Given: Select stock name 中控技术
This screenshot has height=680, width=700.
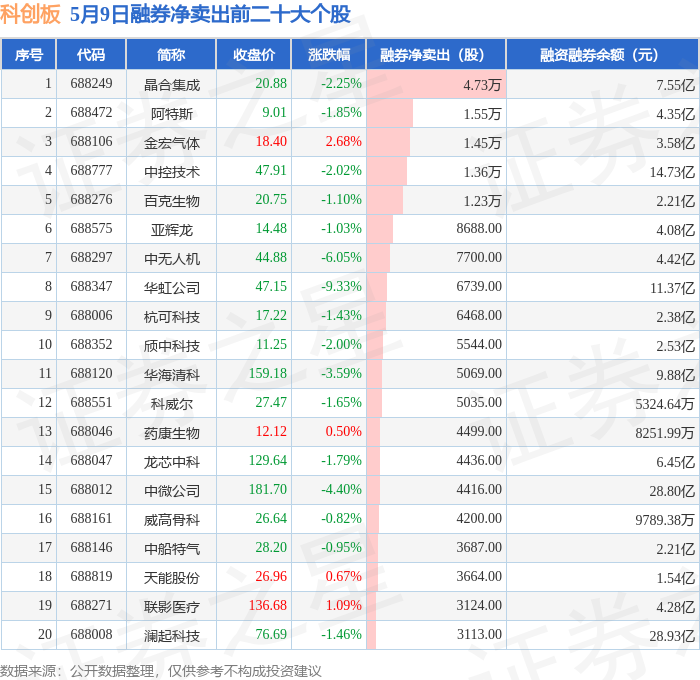Looking at the screenshot, I should click(171, 171).
